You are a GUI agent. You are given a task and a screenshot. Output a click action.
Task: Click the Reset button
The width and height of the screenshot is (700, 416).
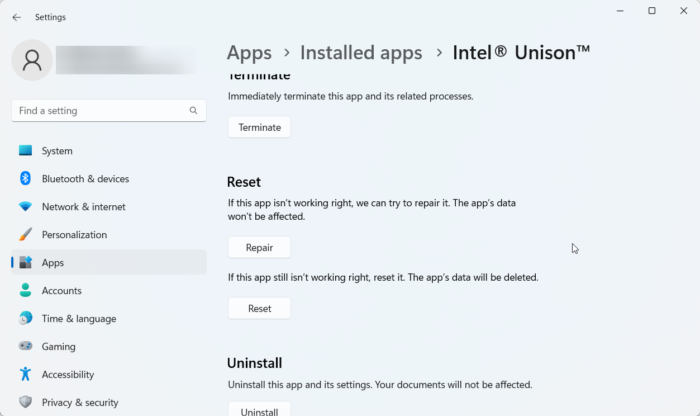(x=259, y=308)
